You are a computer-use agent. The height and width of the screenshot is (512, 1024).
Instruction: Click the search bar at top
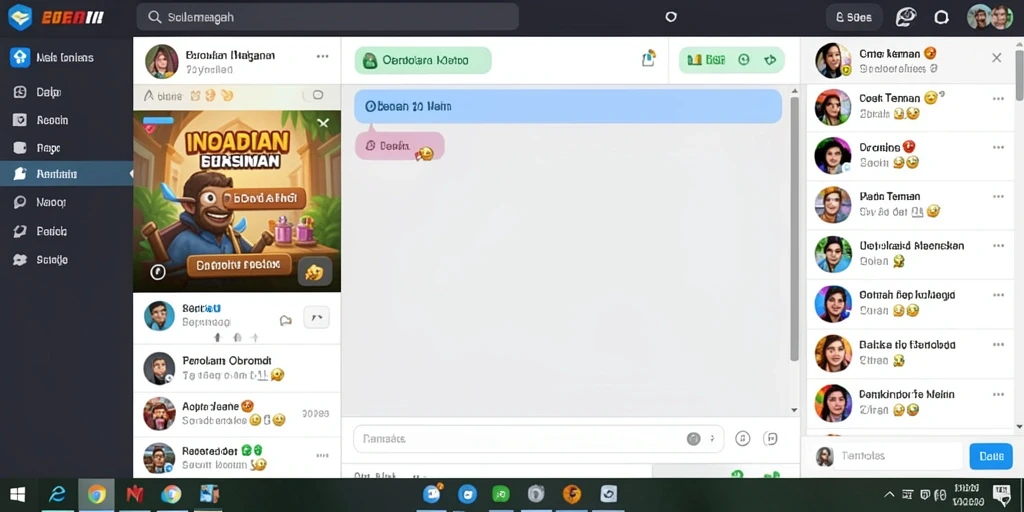[327, 17]
